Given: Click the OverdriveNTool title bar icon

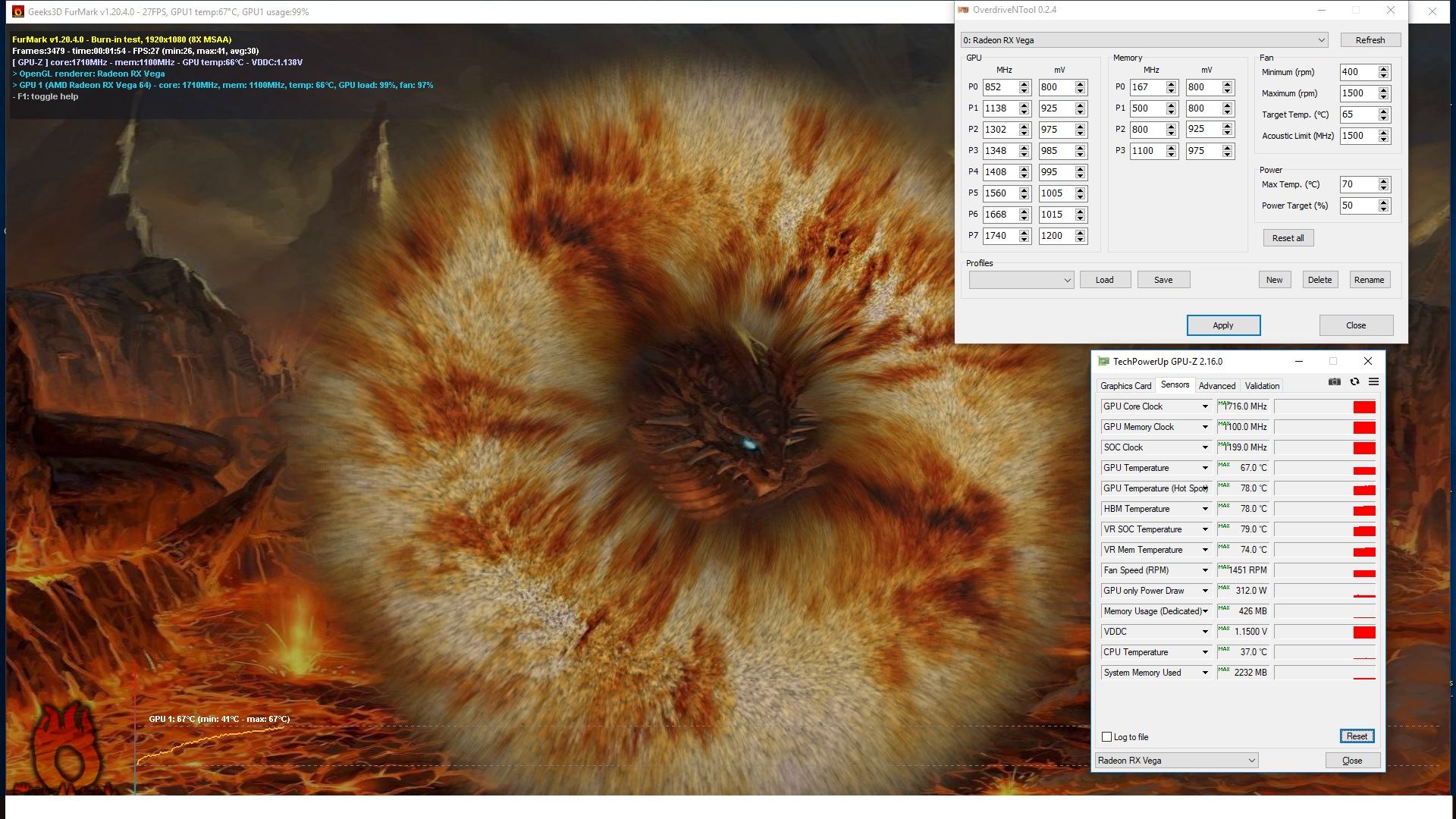Looking at the screenshot, I should (964, 11).
